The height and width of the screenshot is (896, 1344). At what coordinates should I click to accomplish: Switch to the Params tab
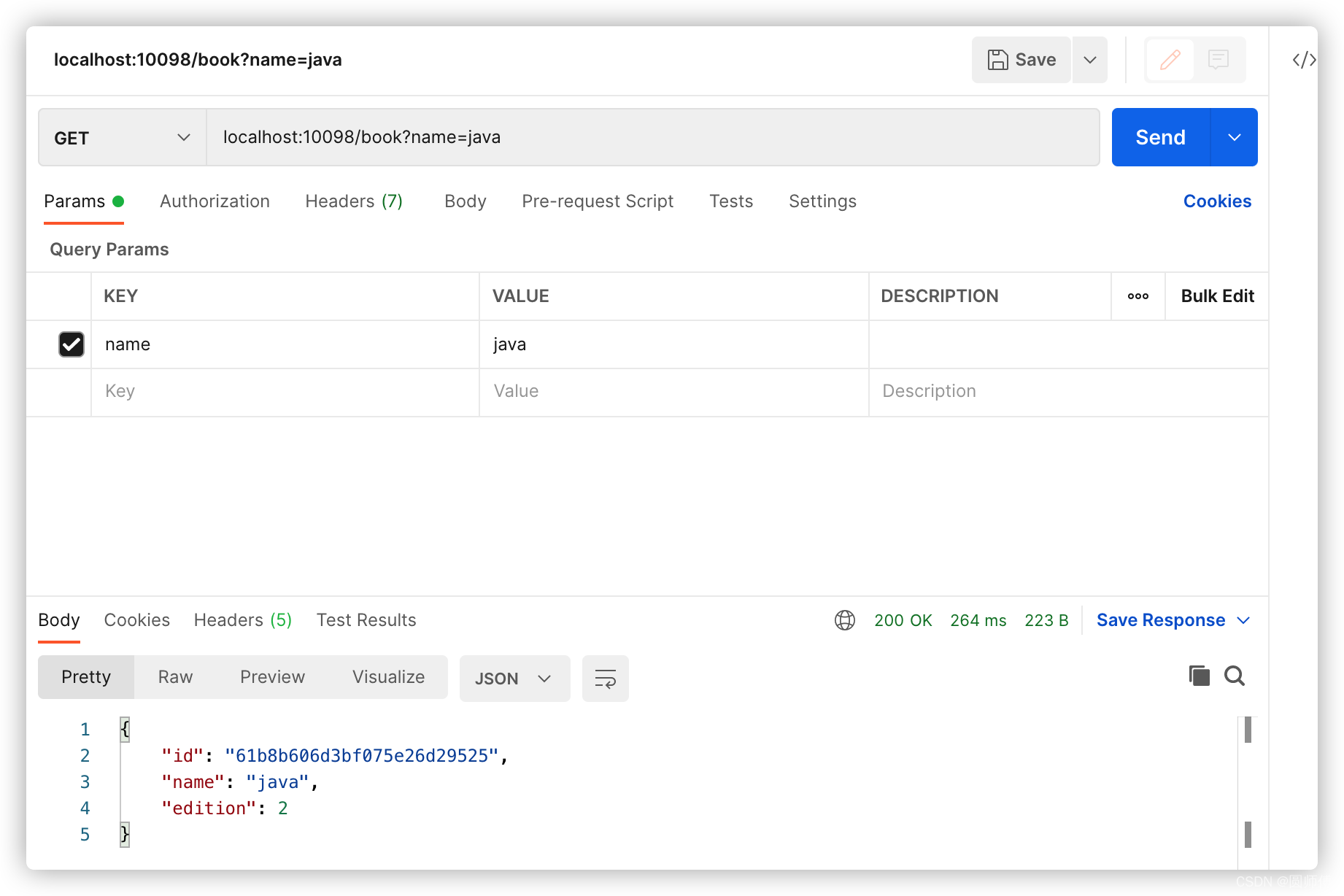(83, 201)
